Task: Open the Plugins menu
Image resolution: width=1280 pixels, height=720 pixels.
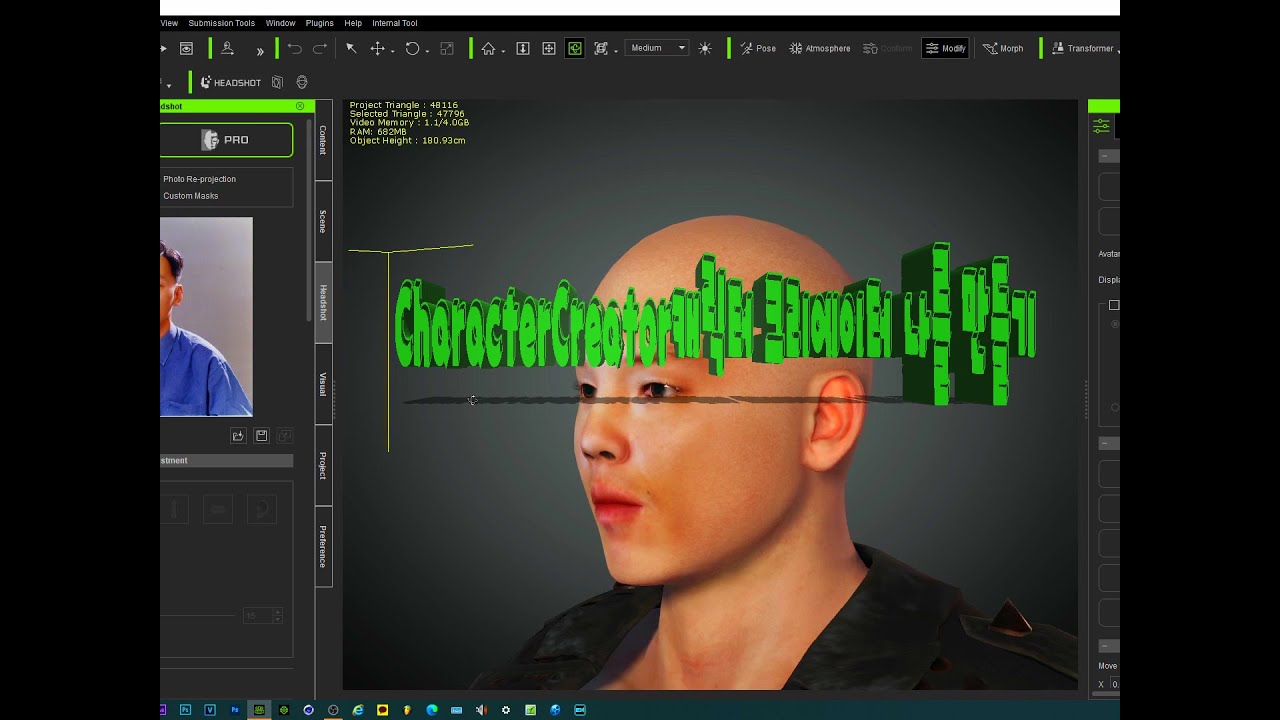Action: click(320, 23)
